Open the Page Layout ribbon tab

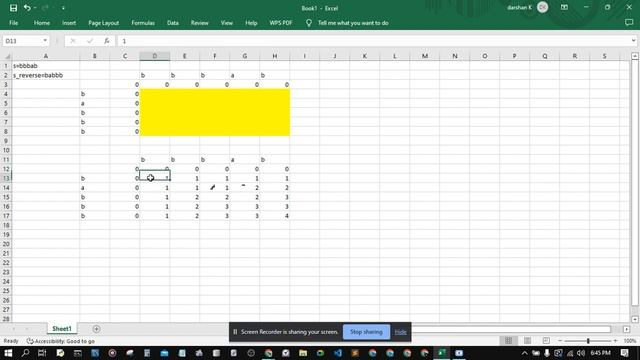pos(104,23)
